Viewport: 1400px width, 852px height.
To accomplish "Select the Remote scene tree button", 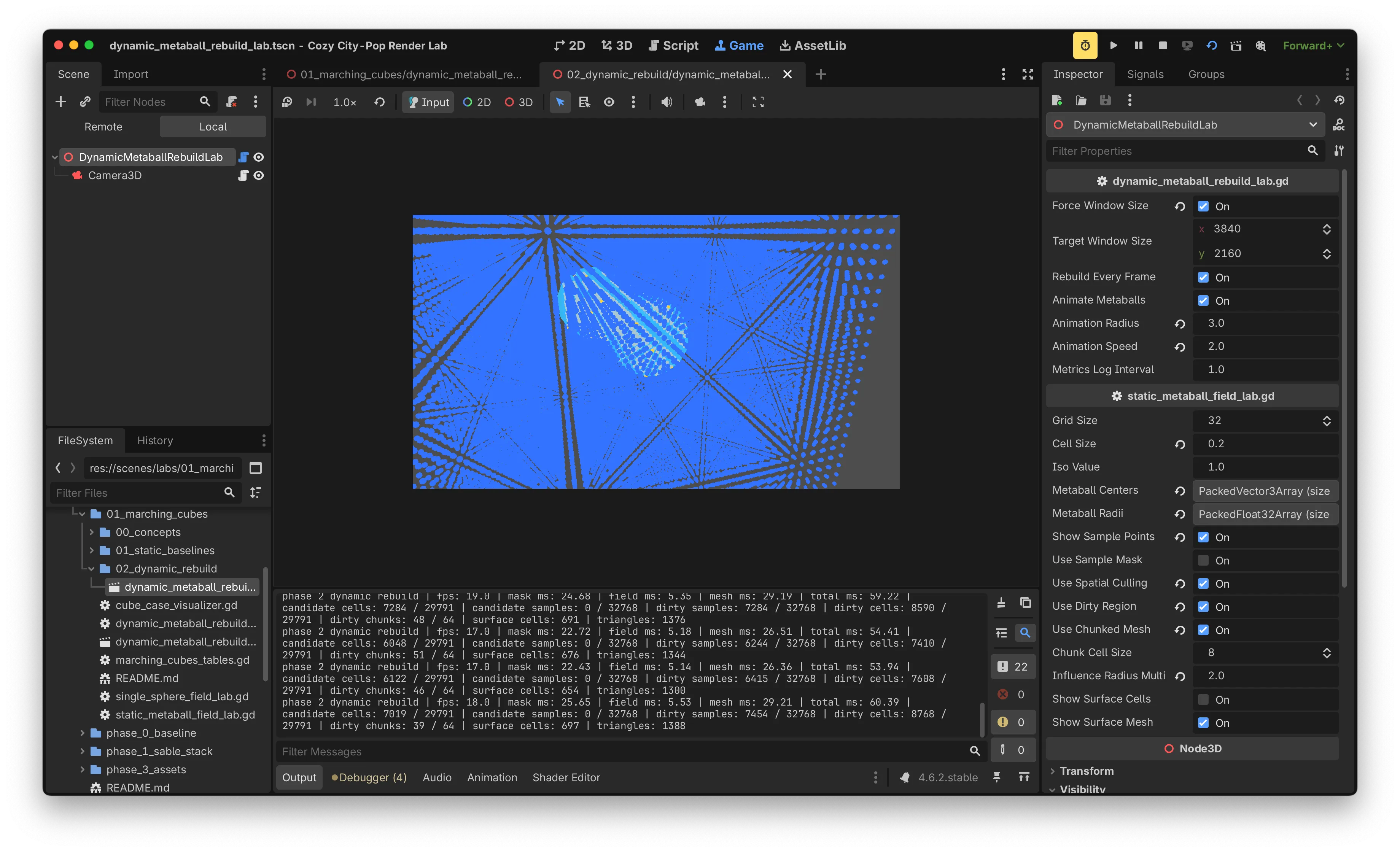I will pyautogui.click(x=103, y=127).
